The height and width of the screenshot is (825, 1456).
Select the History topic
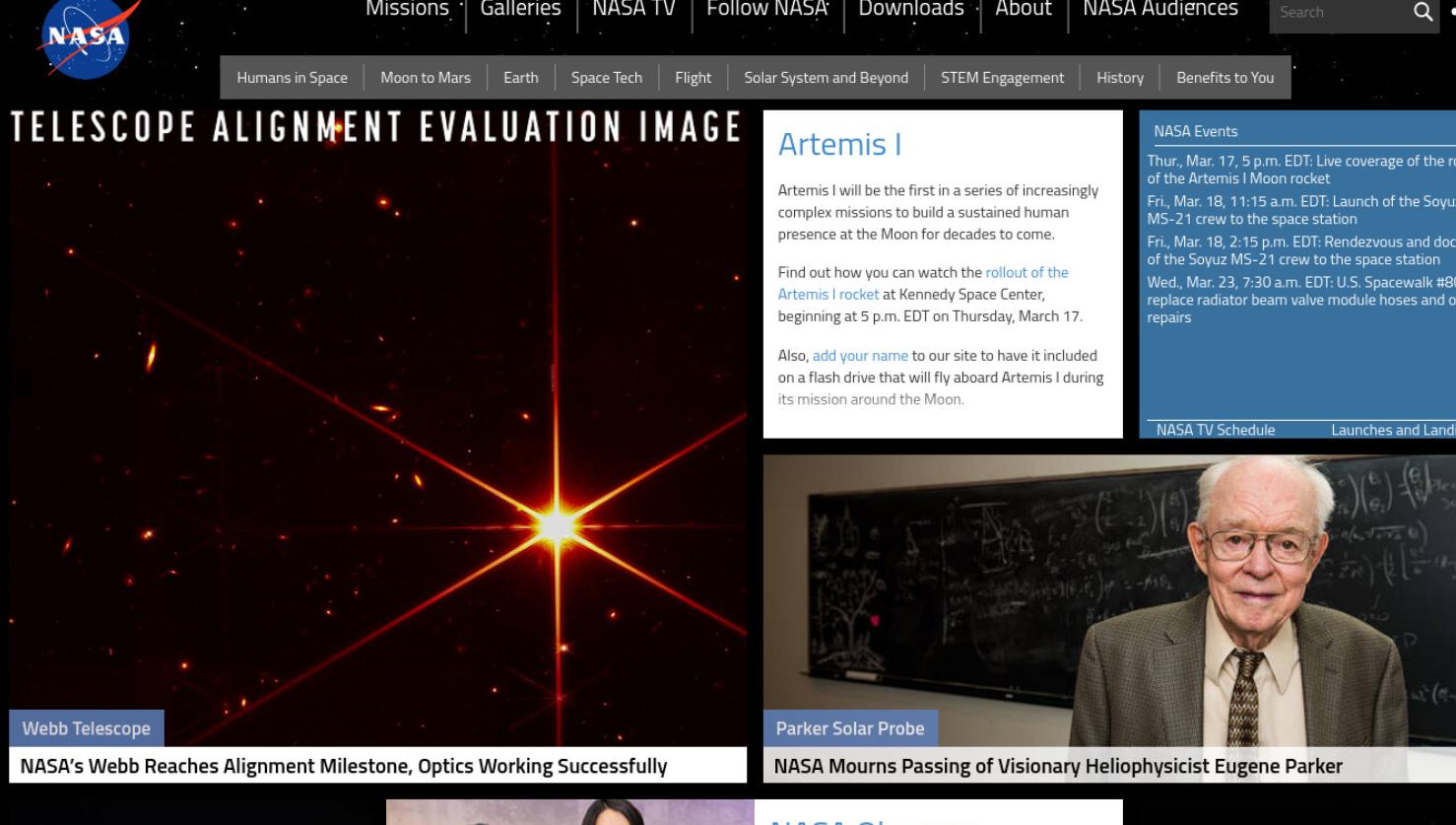tap(1120, 78)
